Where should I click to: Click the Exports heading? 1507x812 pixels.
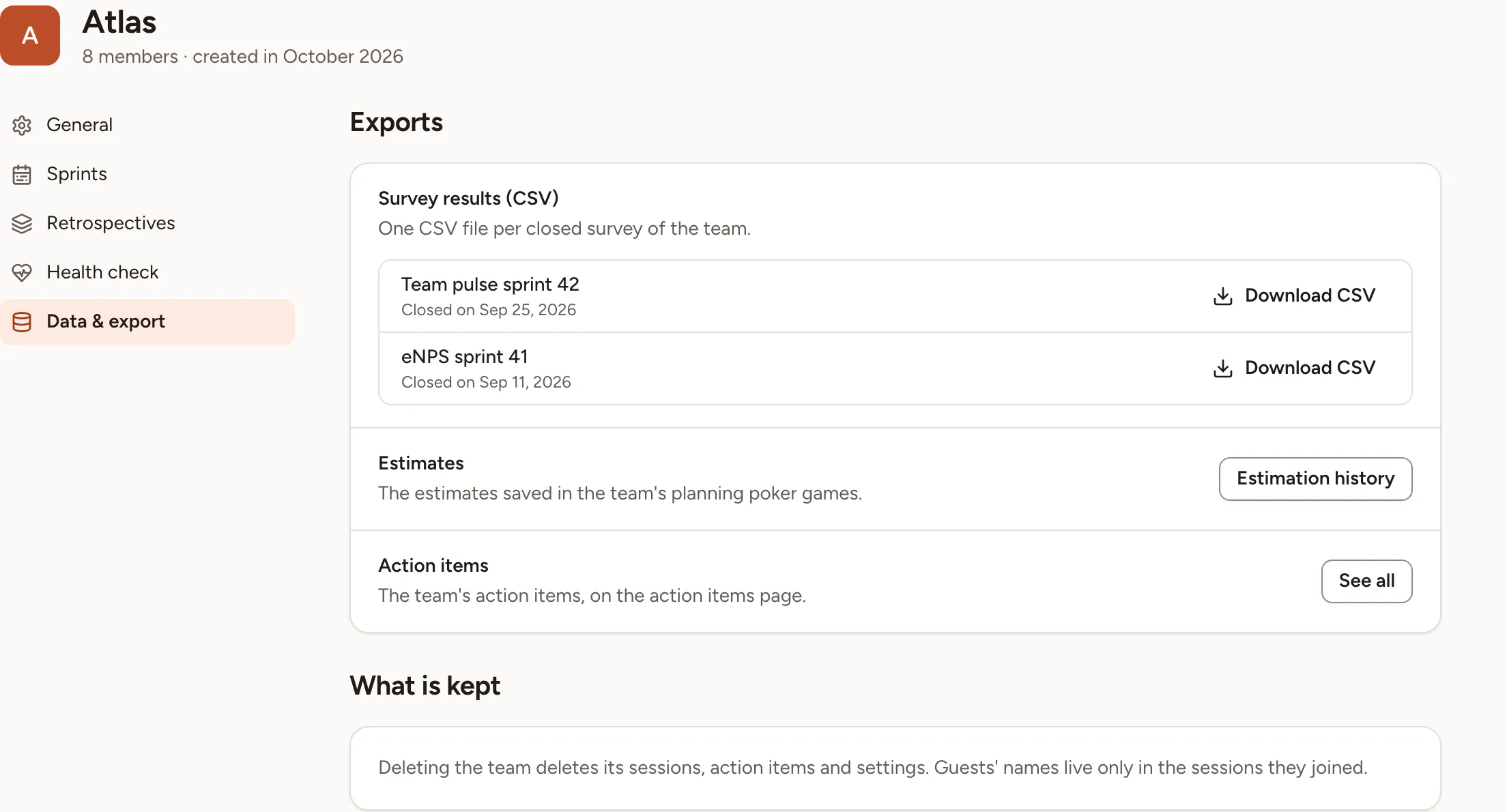tap(396, 122)
